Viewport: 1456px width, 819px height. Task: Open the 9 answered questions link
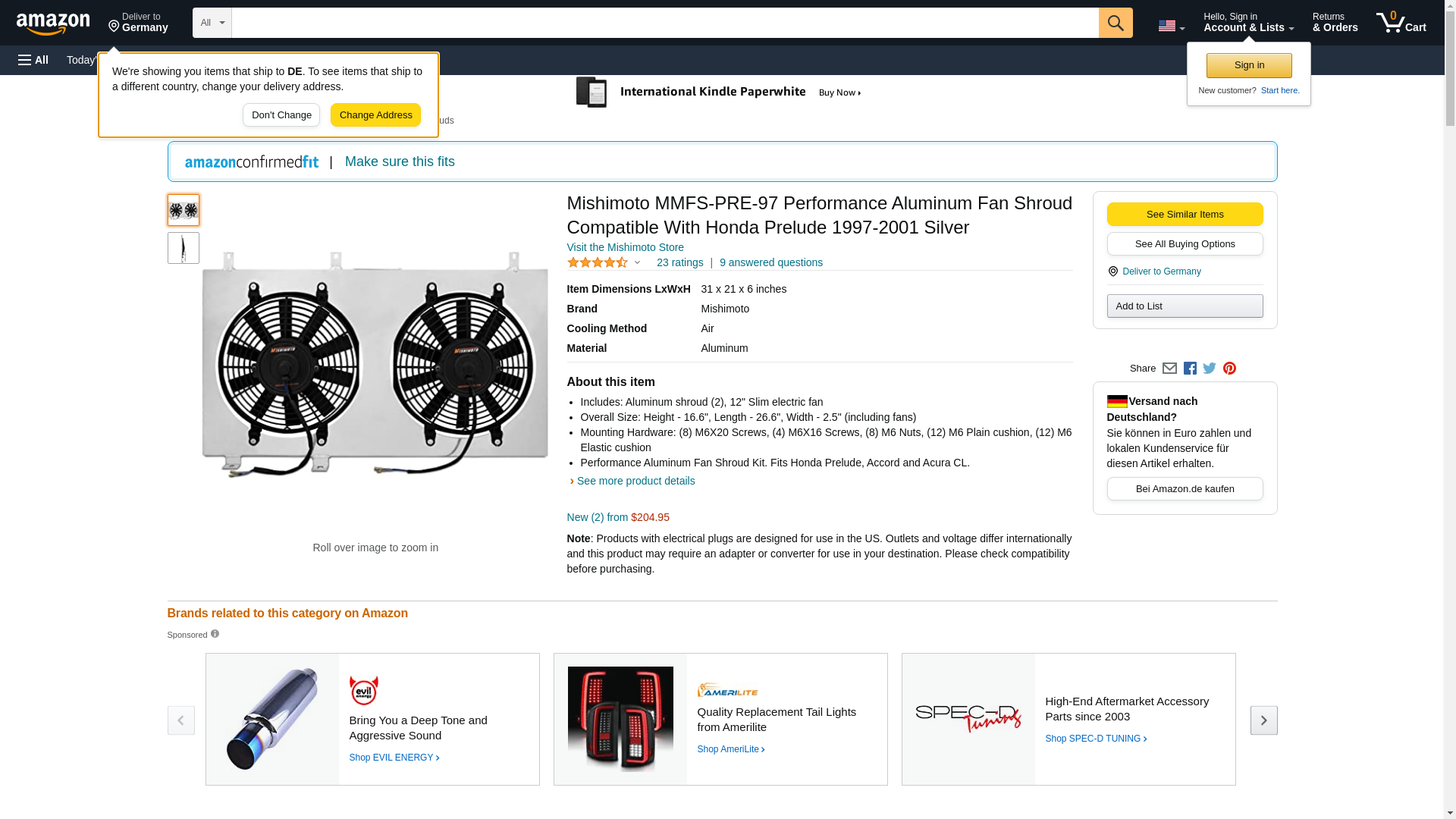pos(770,262)
